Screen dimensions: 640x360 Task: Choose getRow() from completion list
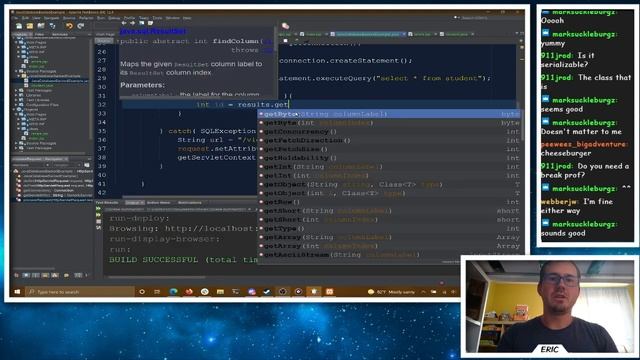pyautogui.click(x=389, y=202)
